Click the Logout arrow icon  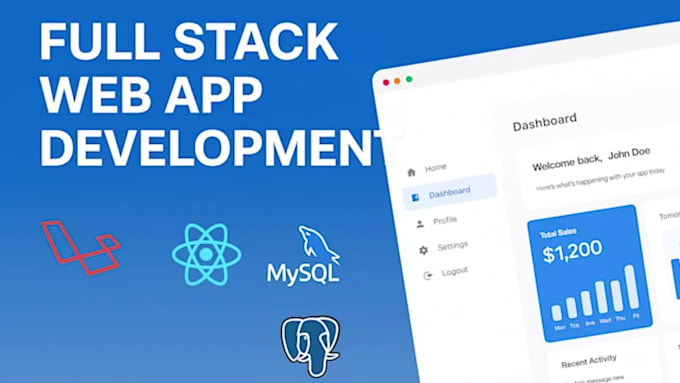pos(428,275)
